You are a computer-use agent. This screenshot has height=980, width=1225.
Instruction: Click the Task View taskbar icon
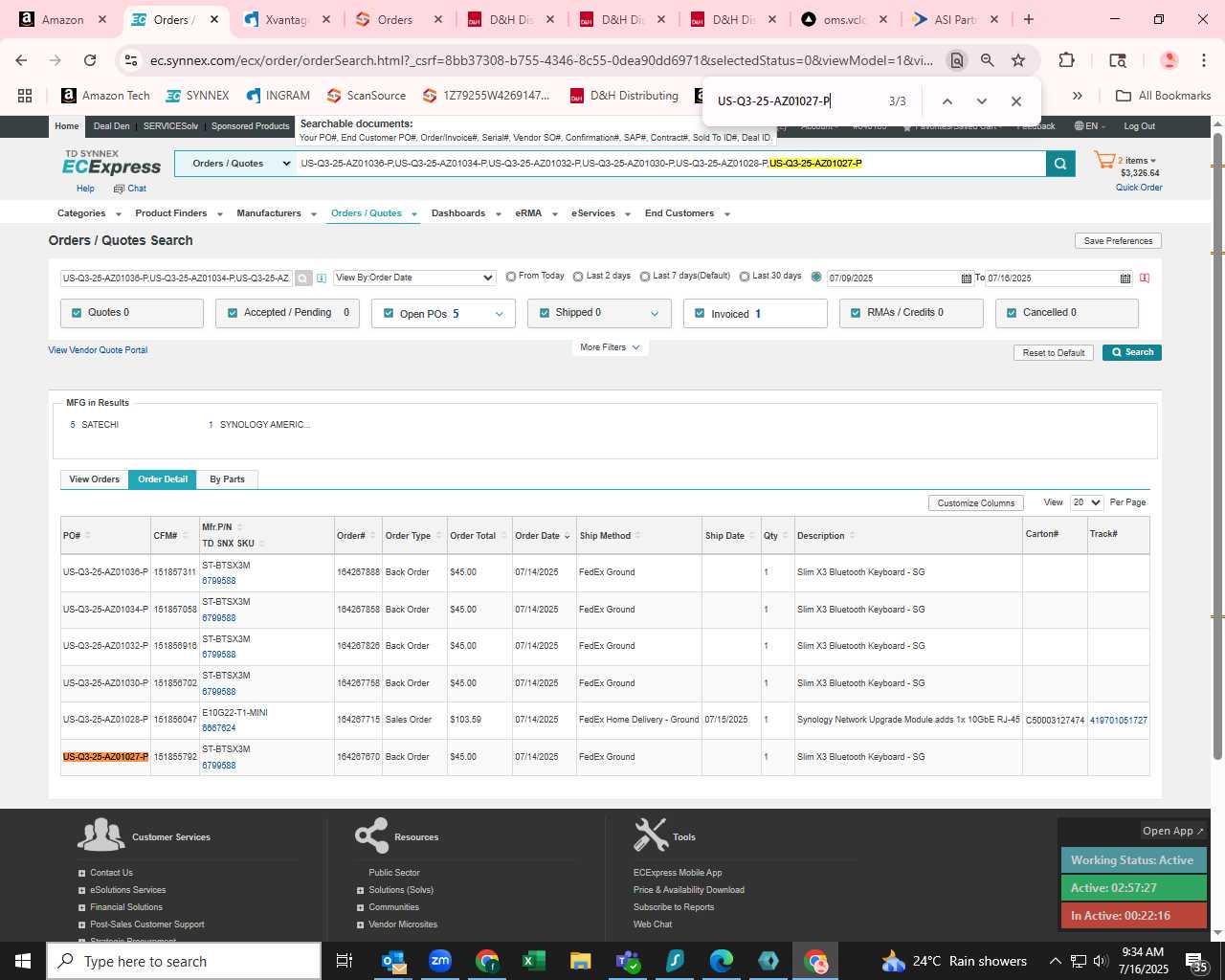345,961
